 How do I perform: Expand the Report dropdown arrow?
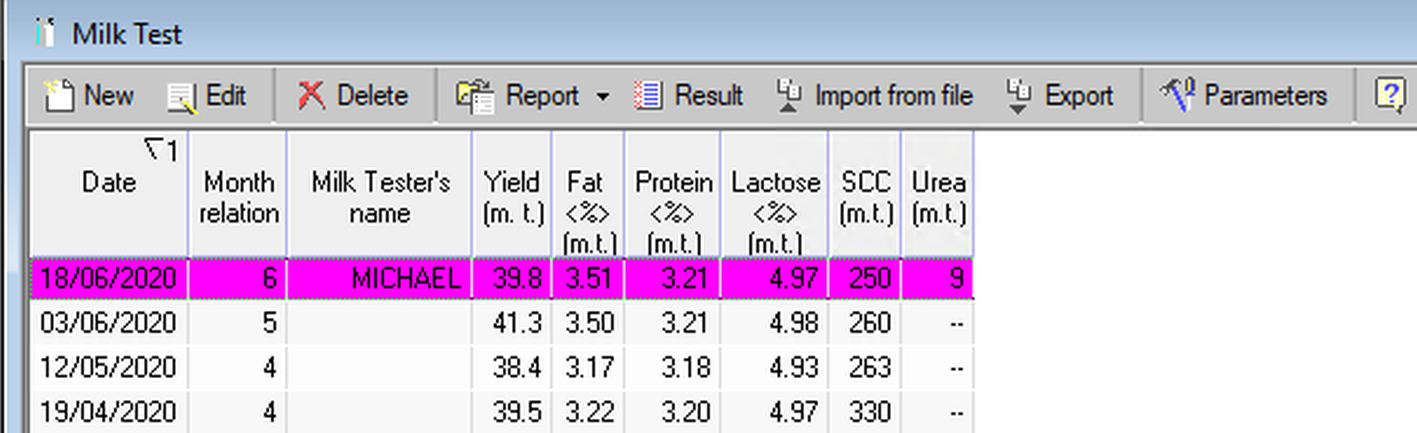[602, 97]
